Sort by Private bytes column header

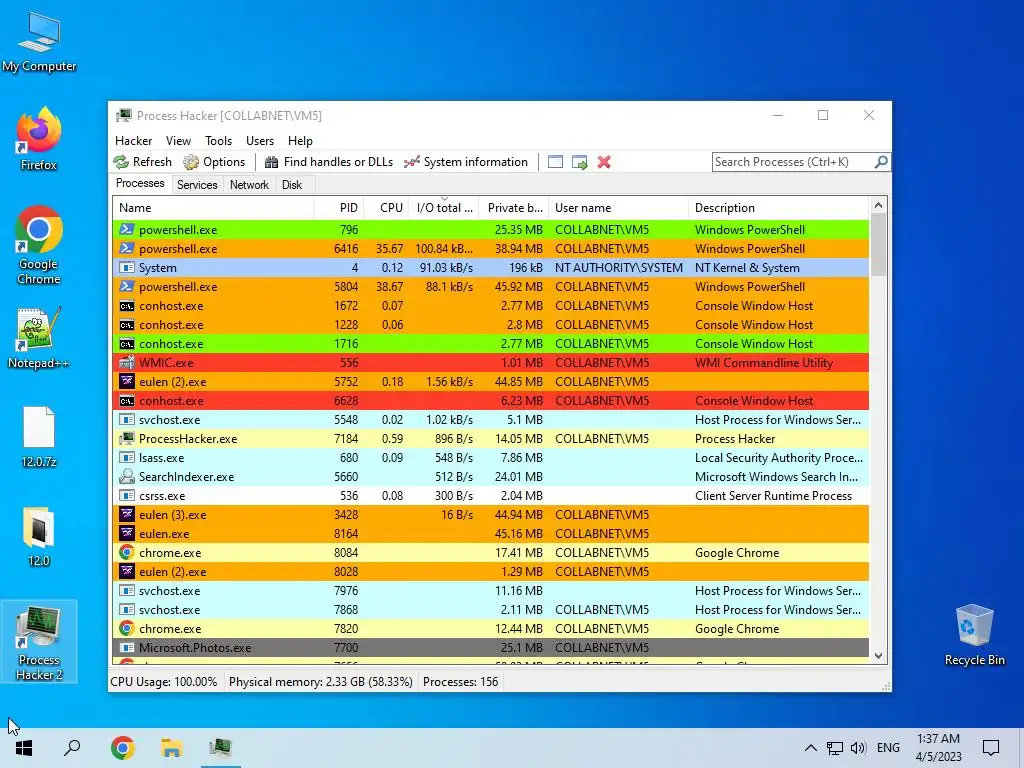tap(514, 208)
